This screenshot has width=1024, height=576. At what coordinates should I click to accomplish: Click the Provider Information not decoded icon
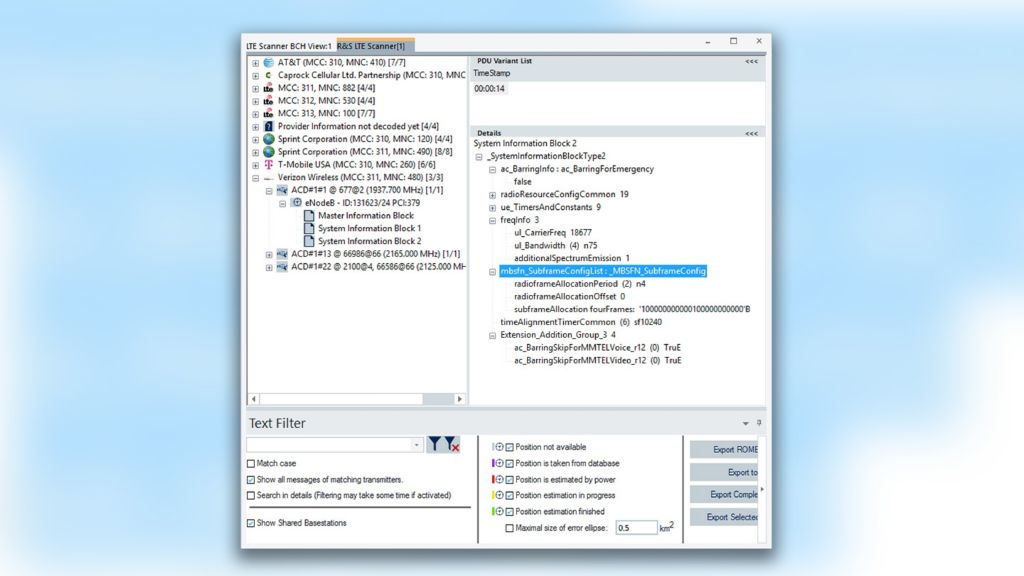point(269,126)
